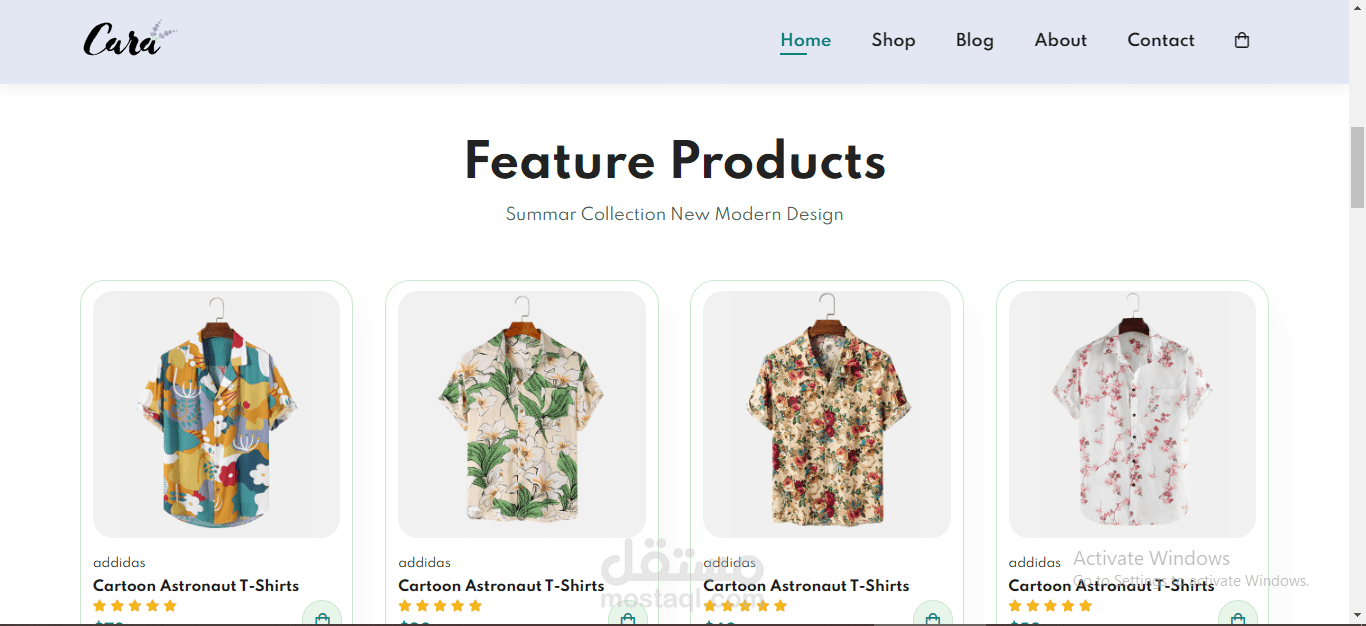Viewport: 1366px width, 626px height.
Task: Select the red floral shirt image
Action: [x=827, y=414]
